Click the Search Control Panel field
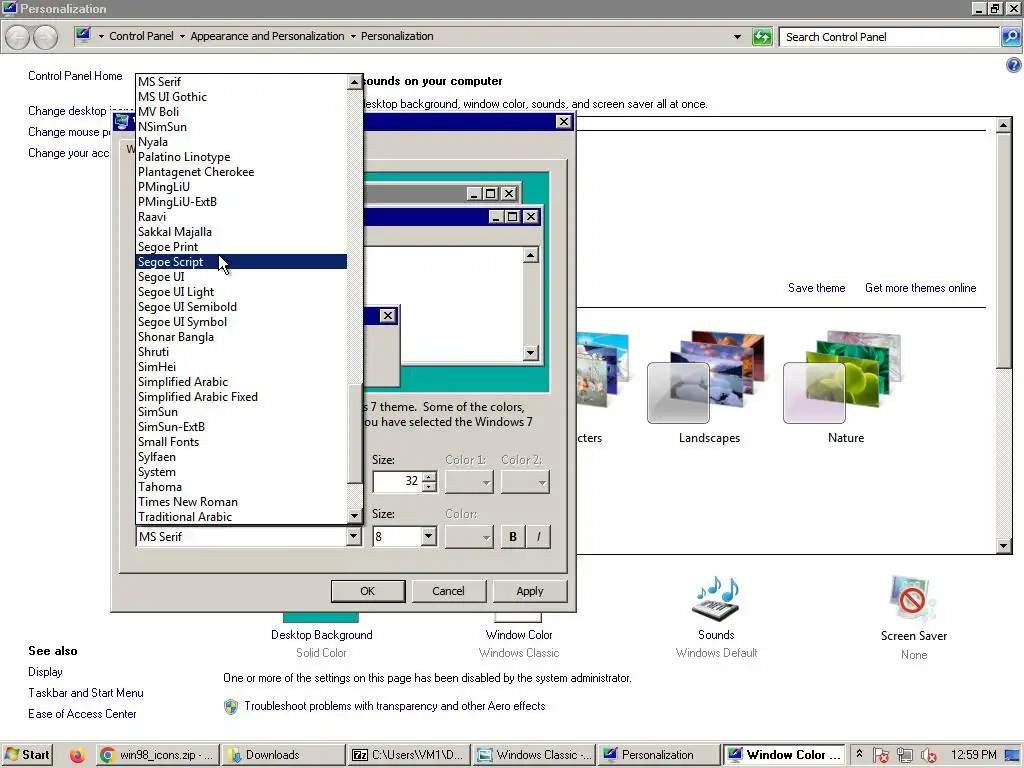 889,37
